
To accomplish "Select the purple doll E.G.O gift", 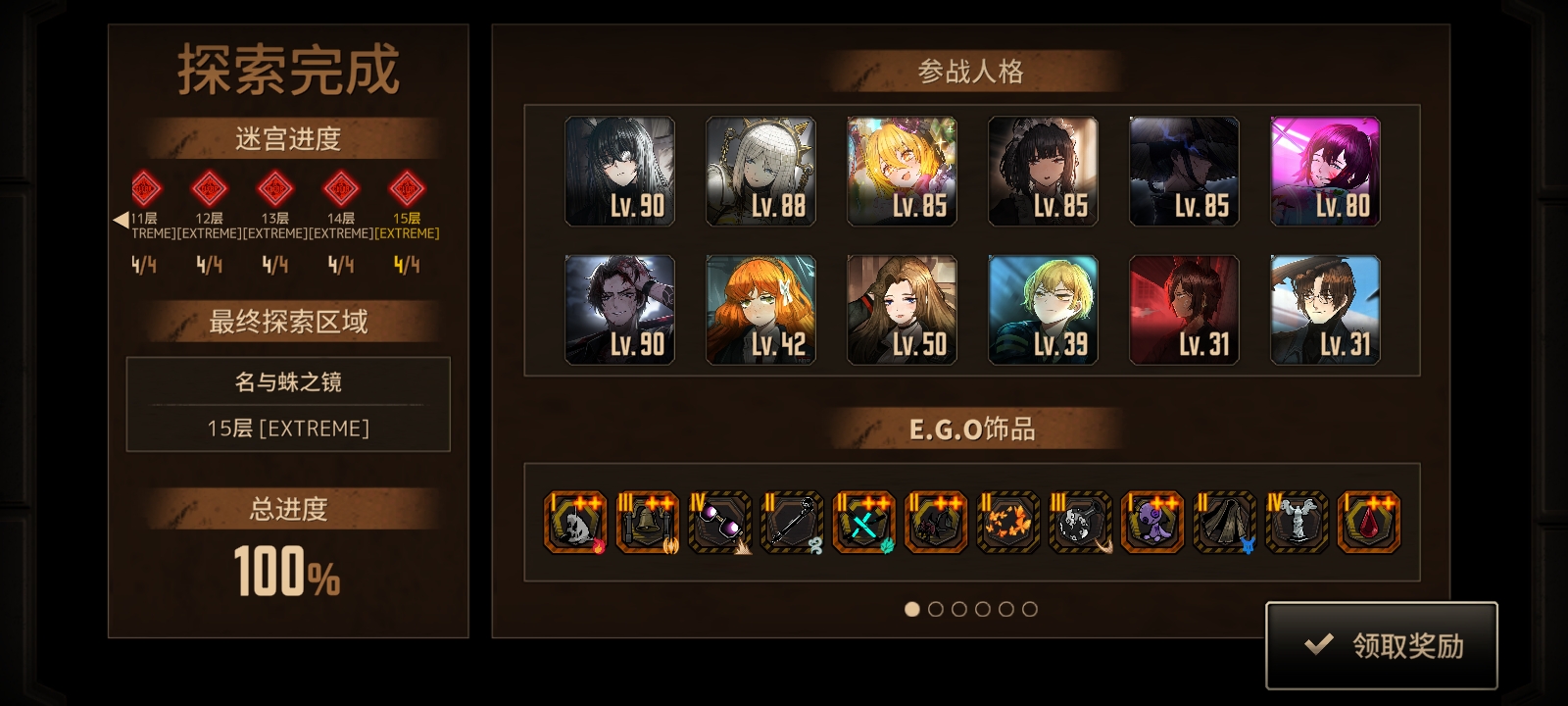I will [x=1151, y=523].
